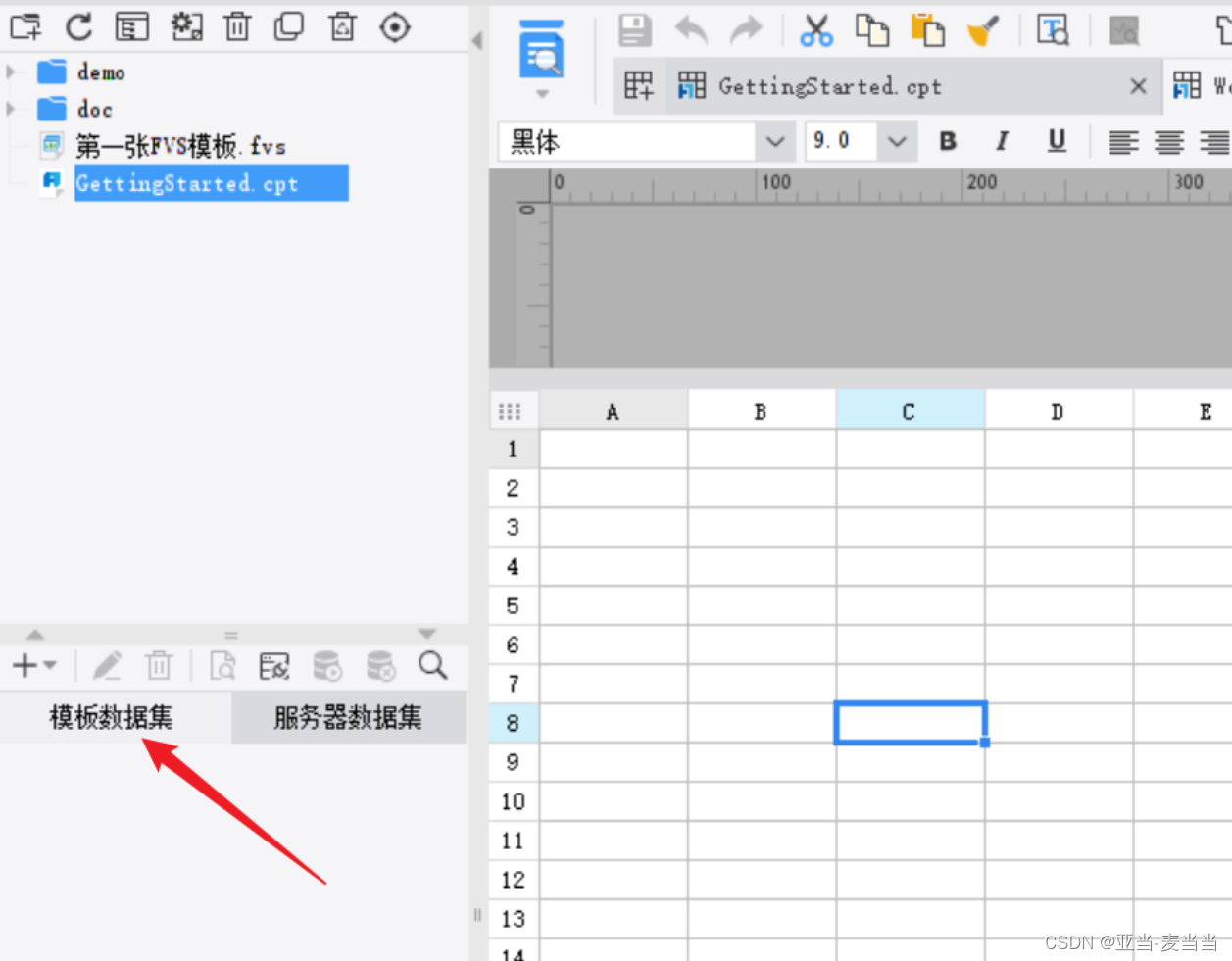Paste clipboard content
1232x961 pixels.
click(x=927, y=30)
